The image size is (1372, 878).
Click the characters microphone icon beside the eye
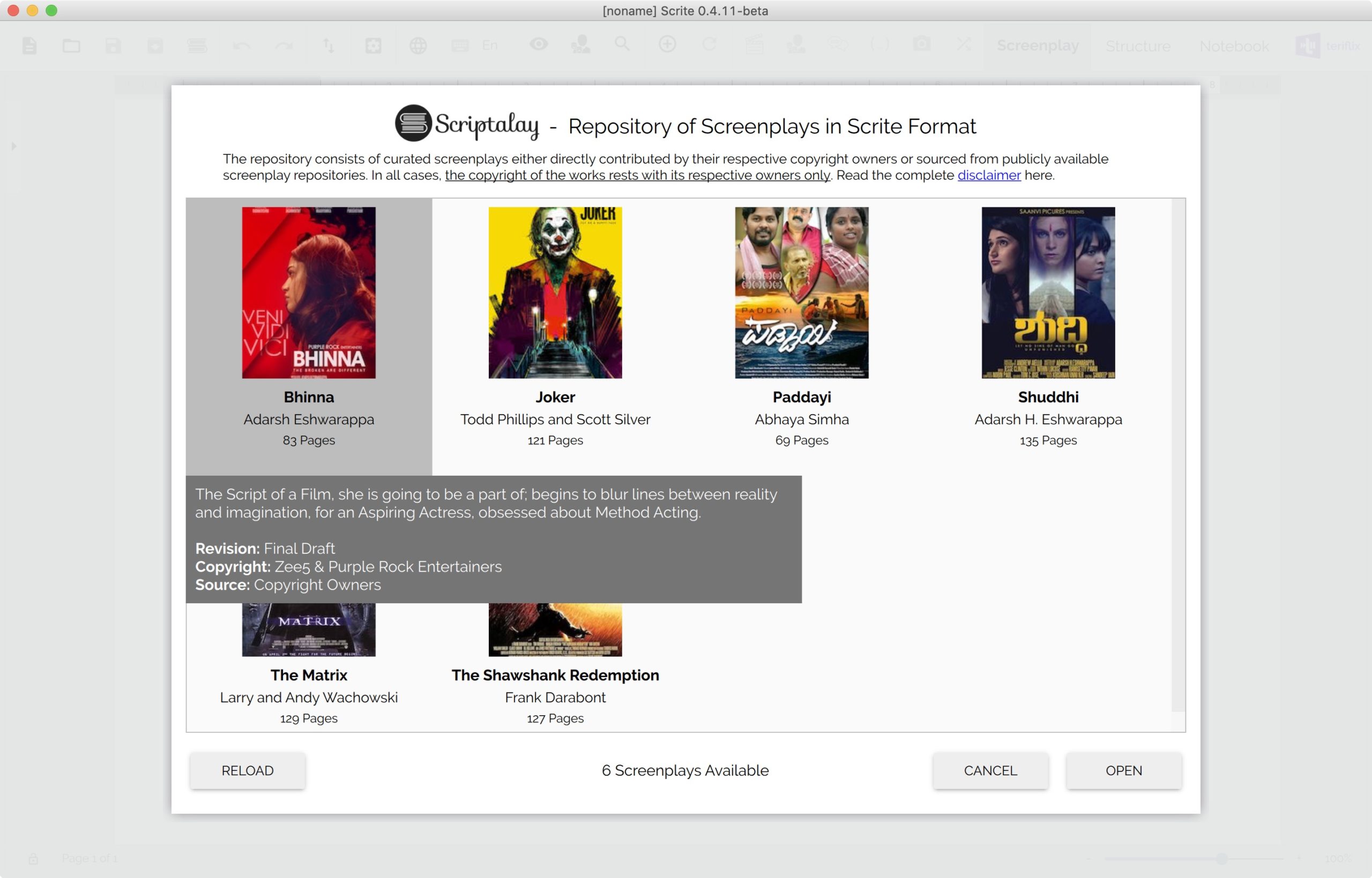[580, 44]
